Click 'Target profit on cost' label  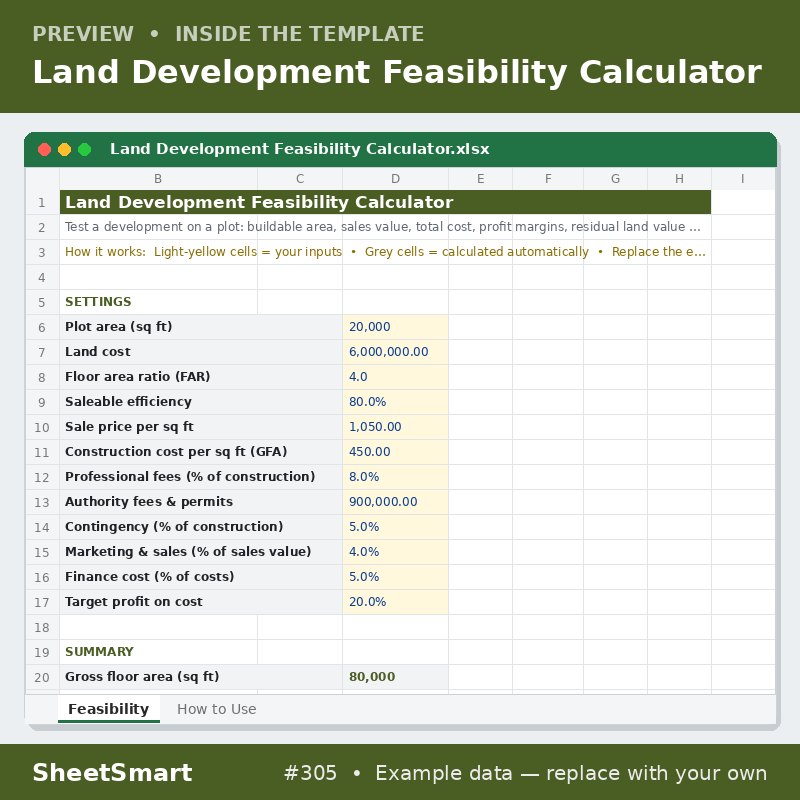click(134, 602)
